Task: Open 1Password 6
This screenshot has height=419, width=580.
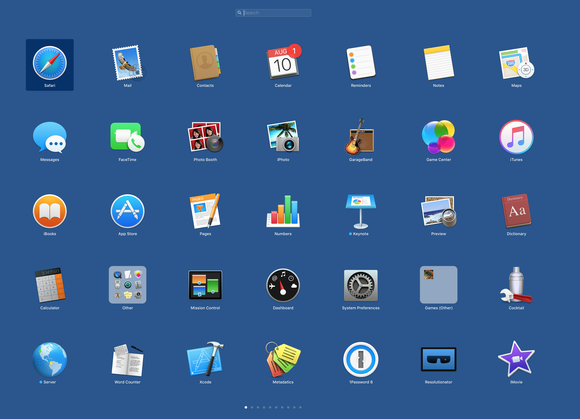Action: [x=361, y=359]
